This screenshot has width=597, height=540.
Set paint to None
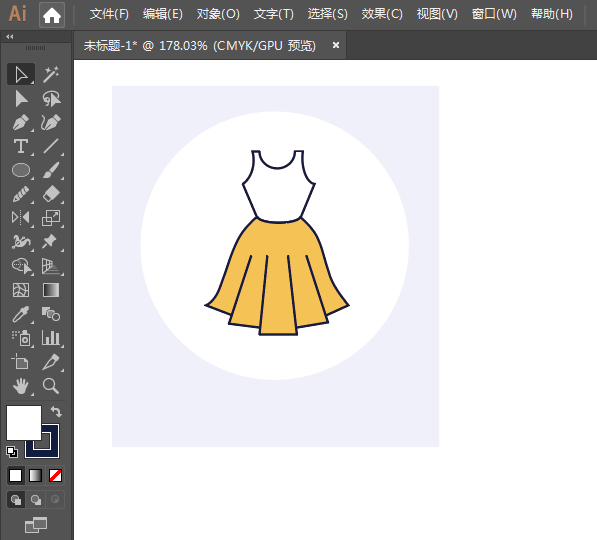pyautogui.click(x=56, y=476)
